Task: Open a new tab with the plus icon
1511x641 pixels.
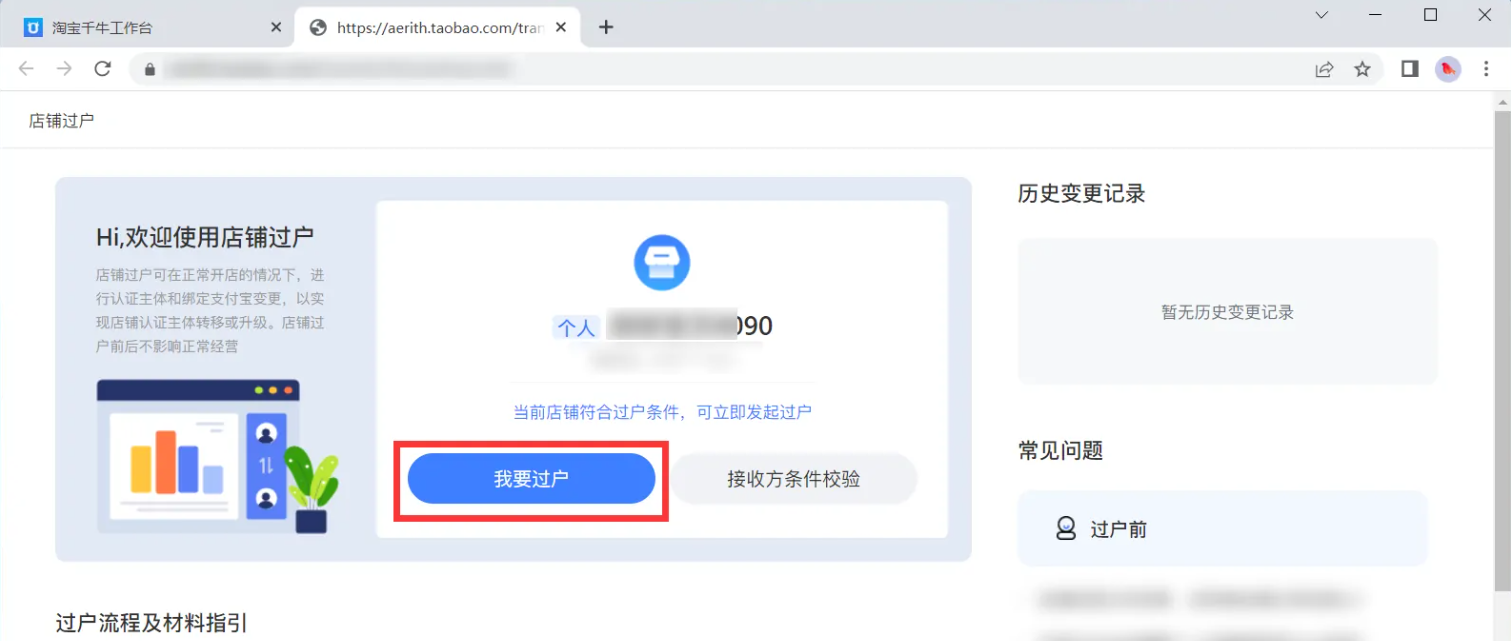Action: click(x=606, y=27)
